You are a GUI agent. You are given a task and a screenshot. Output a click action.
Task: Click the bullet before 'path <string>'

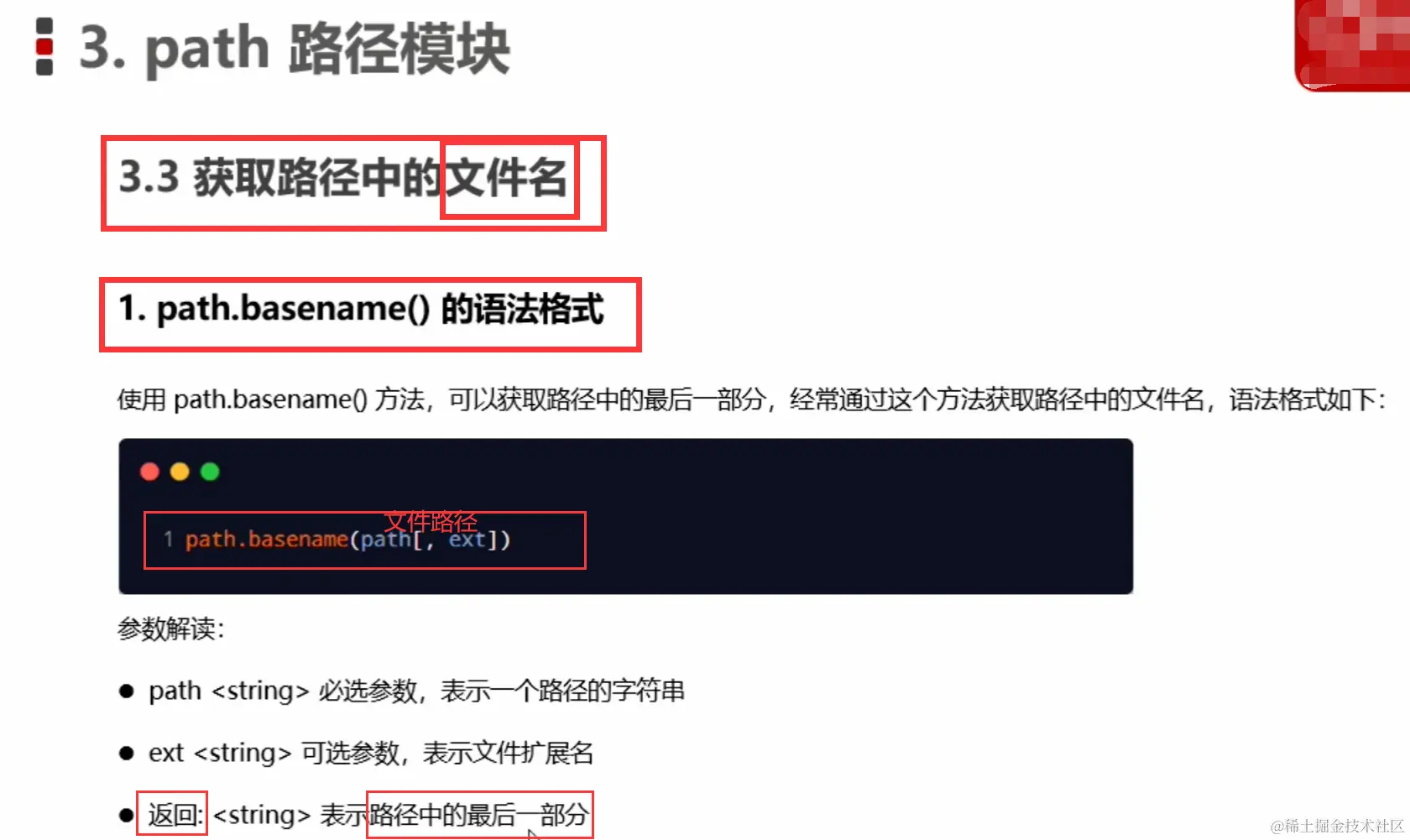[127, 691]
